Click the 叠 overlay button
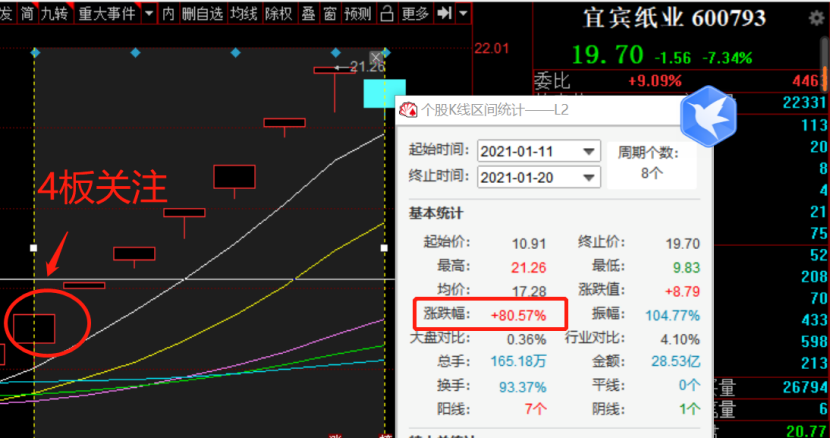Screen dimensions: 831x438 coord(308,13)
